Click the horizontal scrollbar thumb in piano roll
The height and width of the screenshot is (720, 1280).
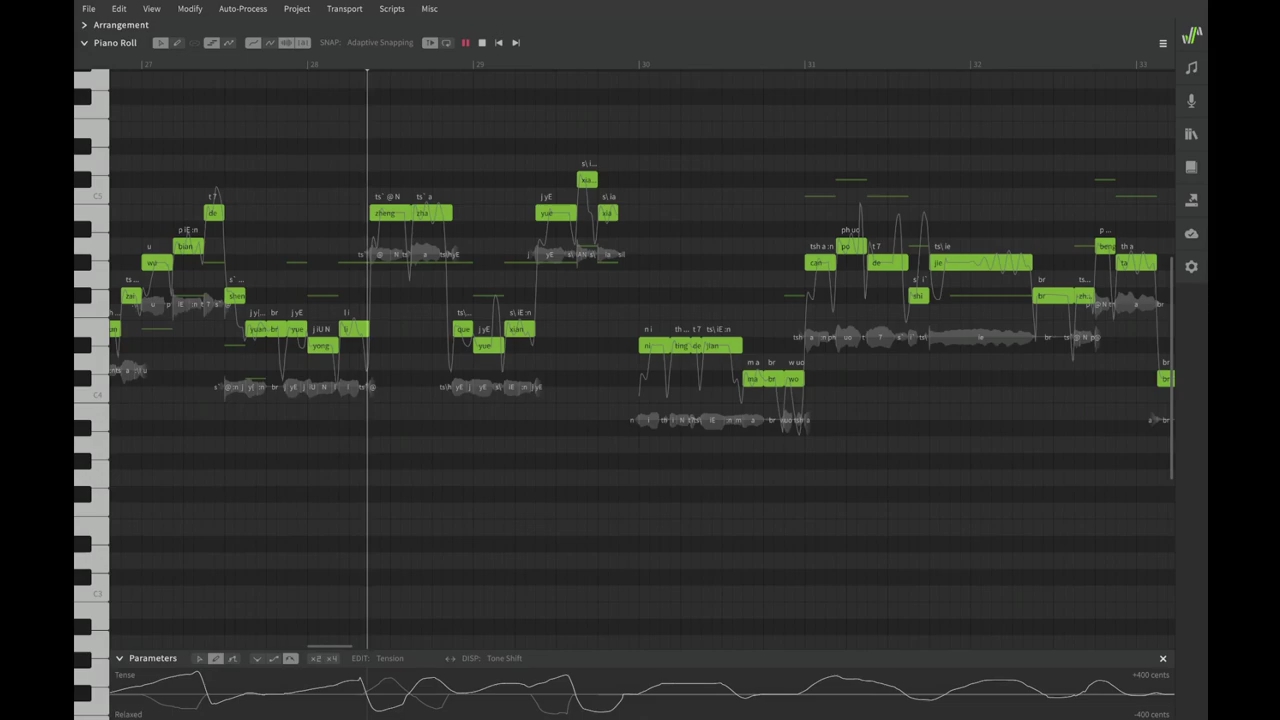(x=329, y=646)
